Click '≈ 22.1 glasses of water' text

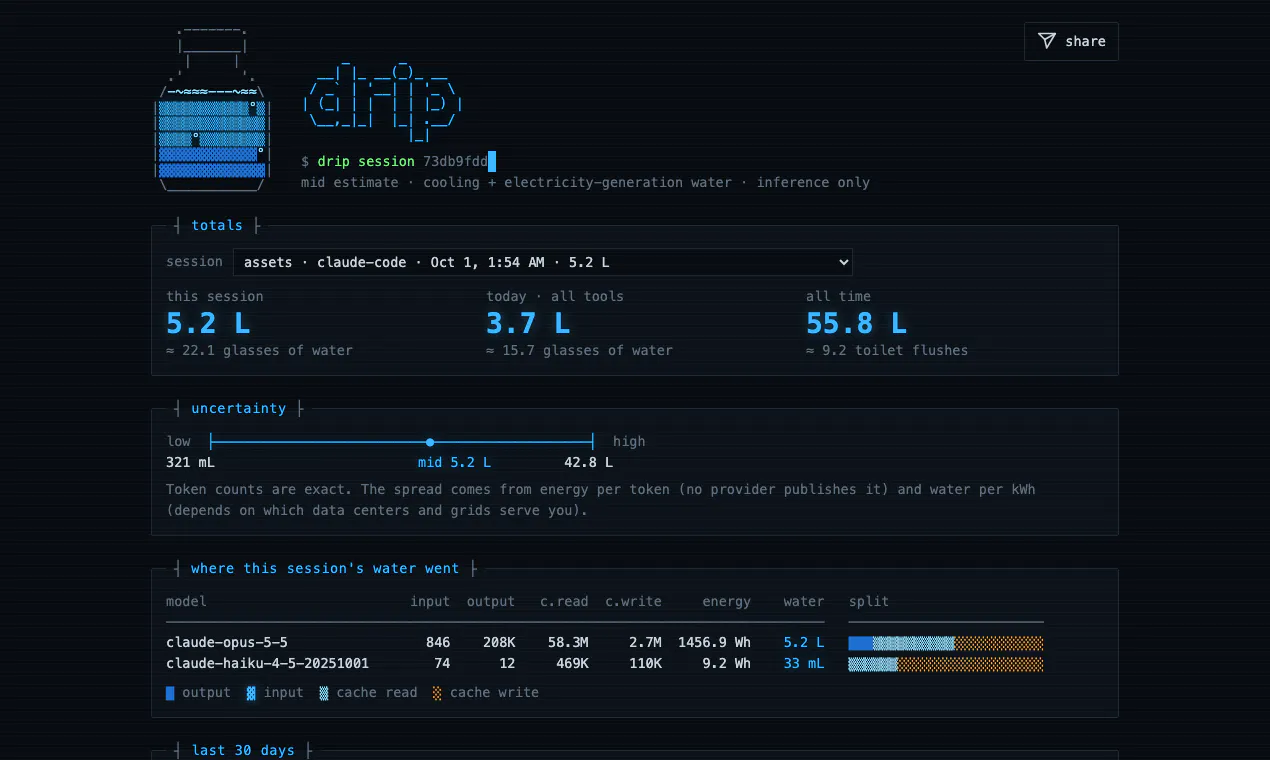(x=259, y=351)
